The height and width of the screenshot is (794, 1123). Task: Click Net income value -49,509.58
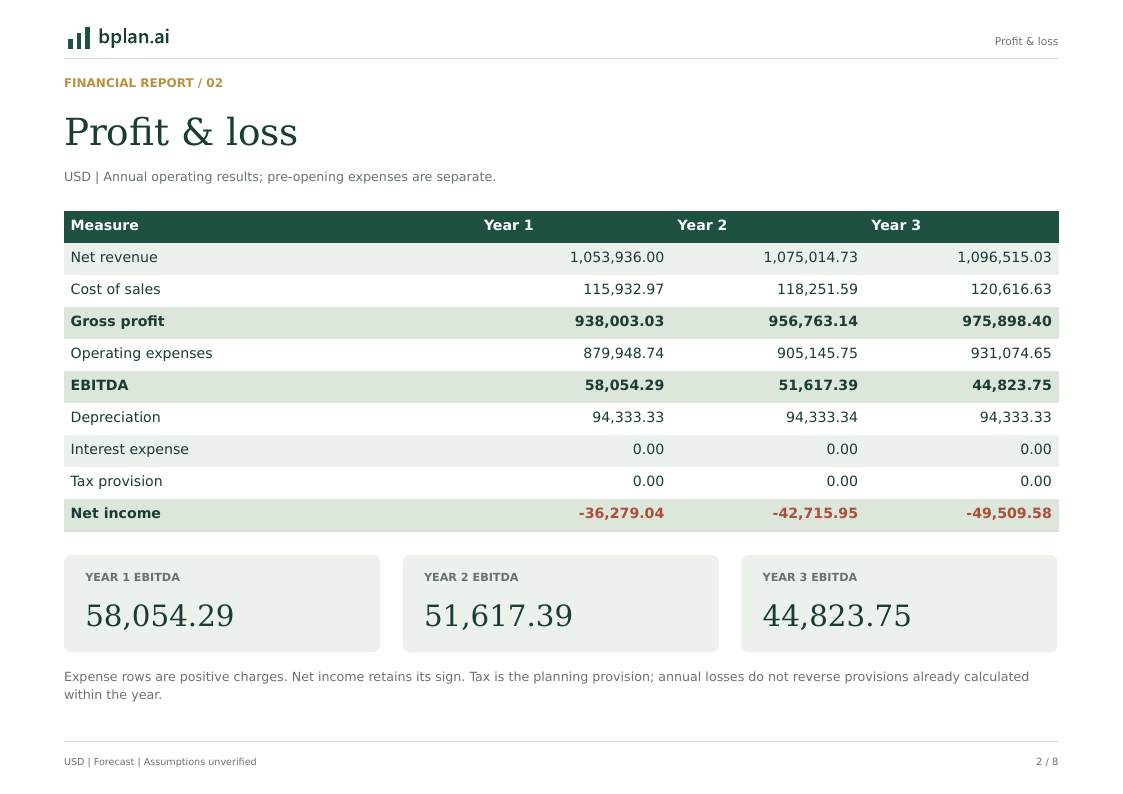[1008, 513]
